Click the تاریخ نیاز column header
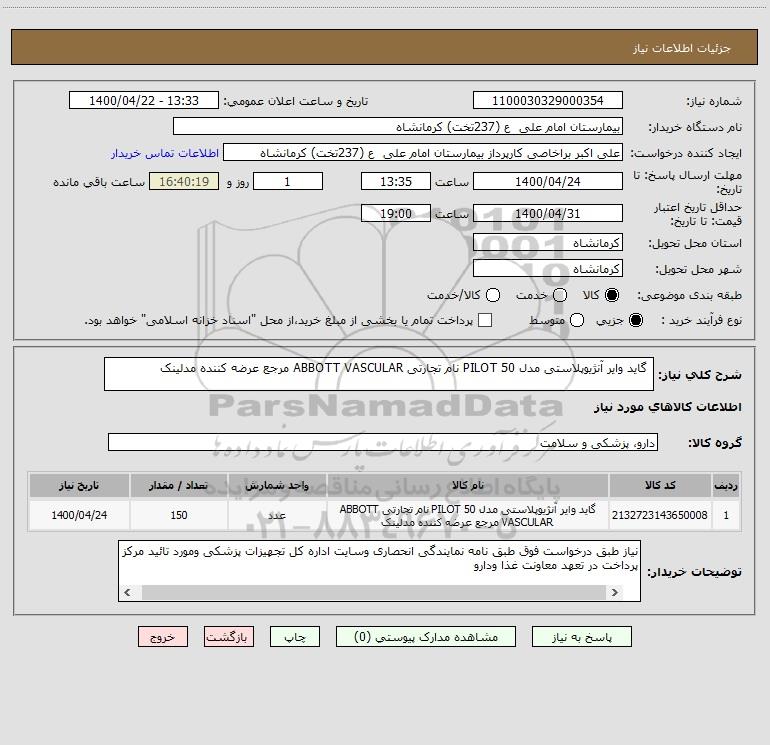This screenshot has width=770, height=745. [79, 486]
